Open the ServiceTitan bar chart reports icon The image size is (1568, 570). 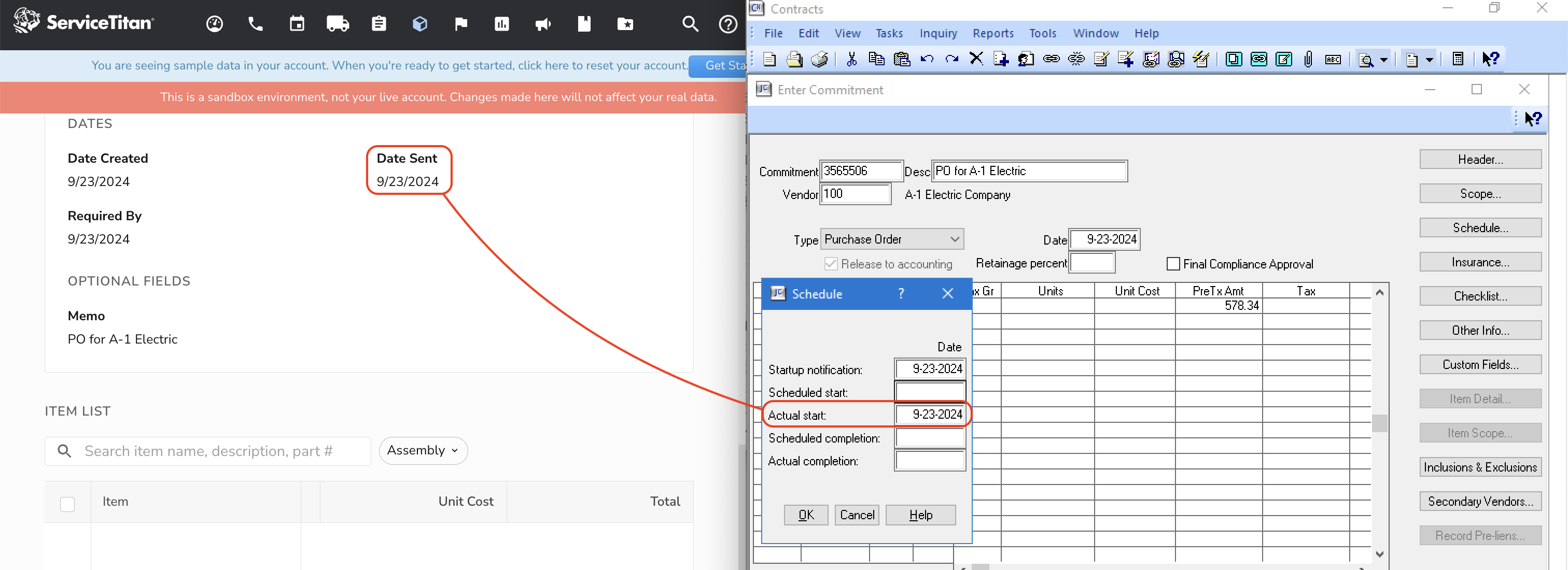click(501, 24)
